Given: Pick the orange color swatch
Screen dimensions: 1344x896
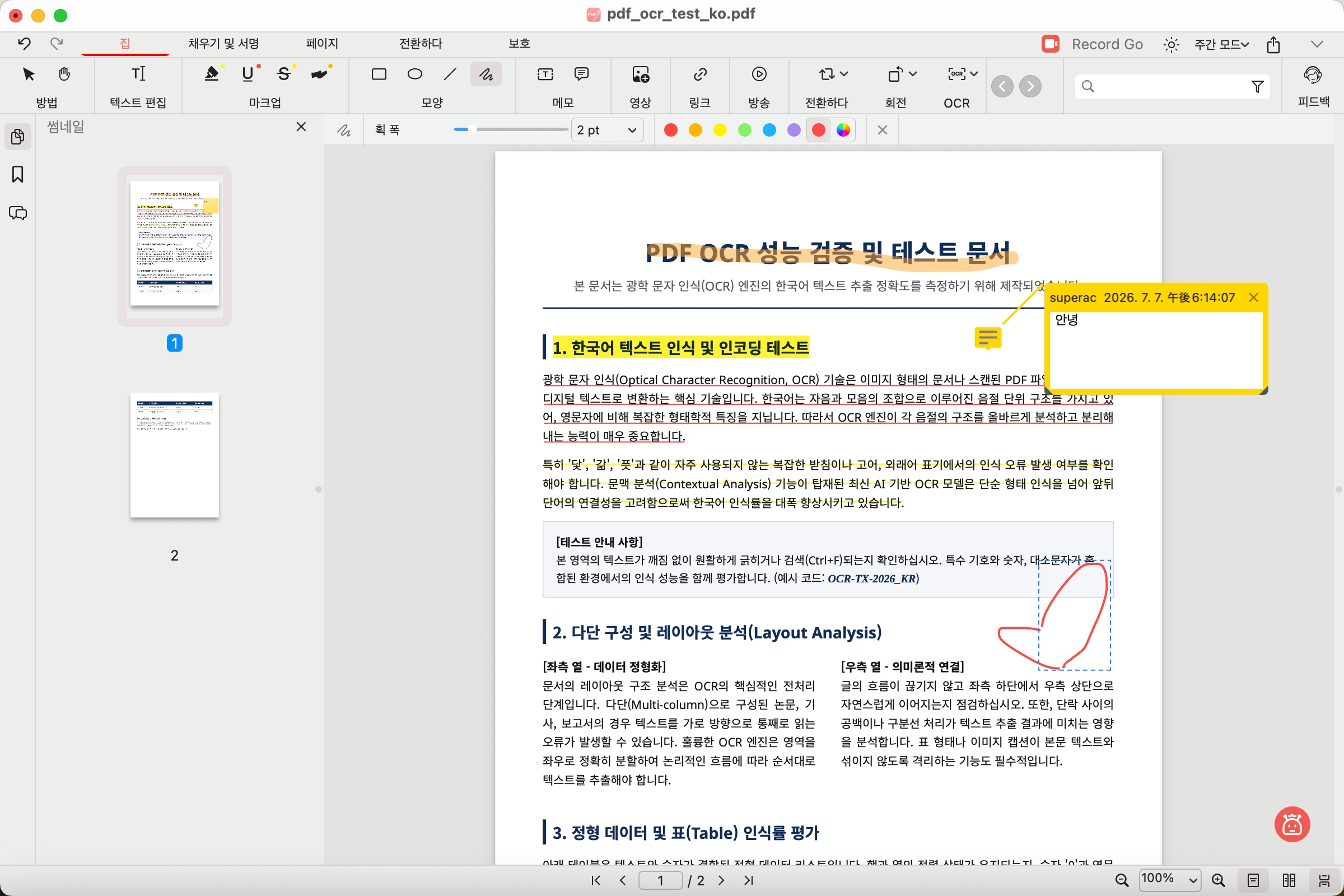Looking at the screenshot, I should coord(696,130).
